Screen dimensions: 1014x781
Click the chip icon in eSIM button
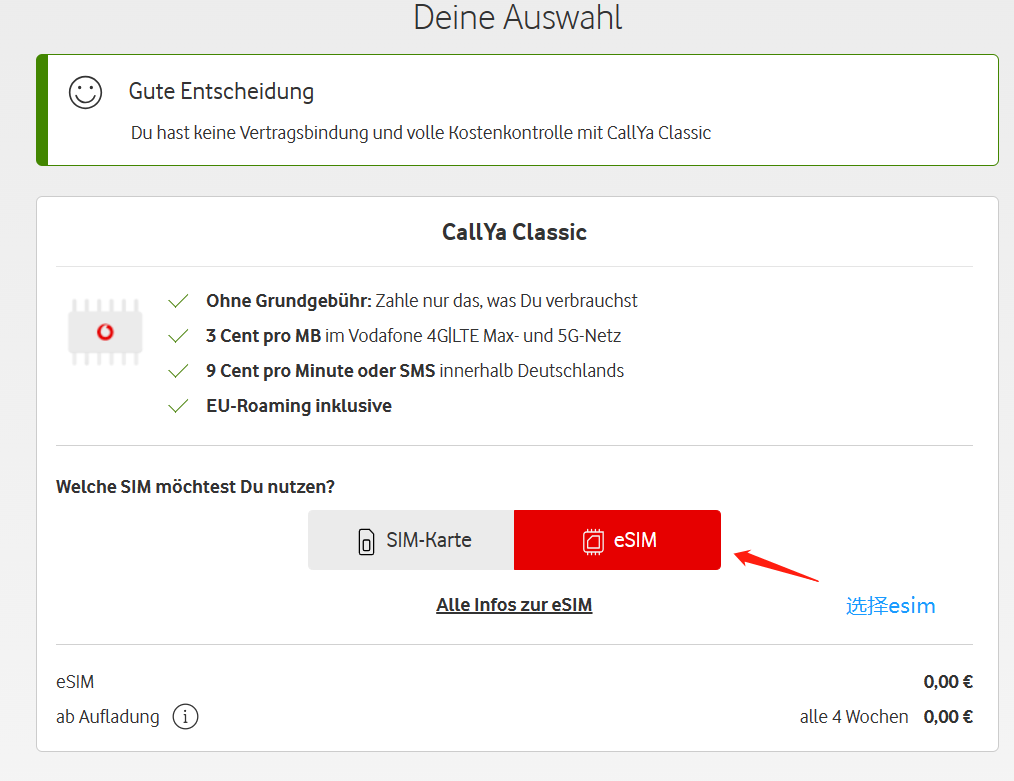[593, 541]
